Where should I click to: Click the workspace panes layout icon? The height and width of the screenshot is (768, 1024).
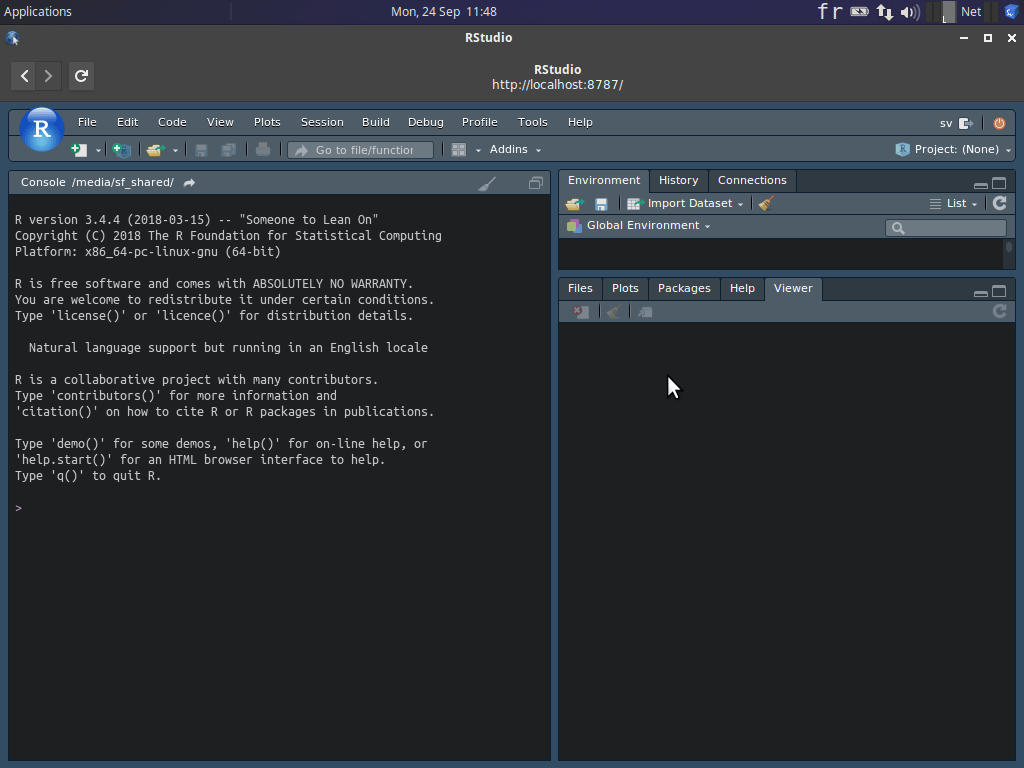[x=459, y=150]
